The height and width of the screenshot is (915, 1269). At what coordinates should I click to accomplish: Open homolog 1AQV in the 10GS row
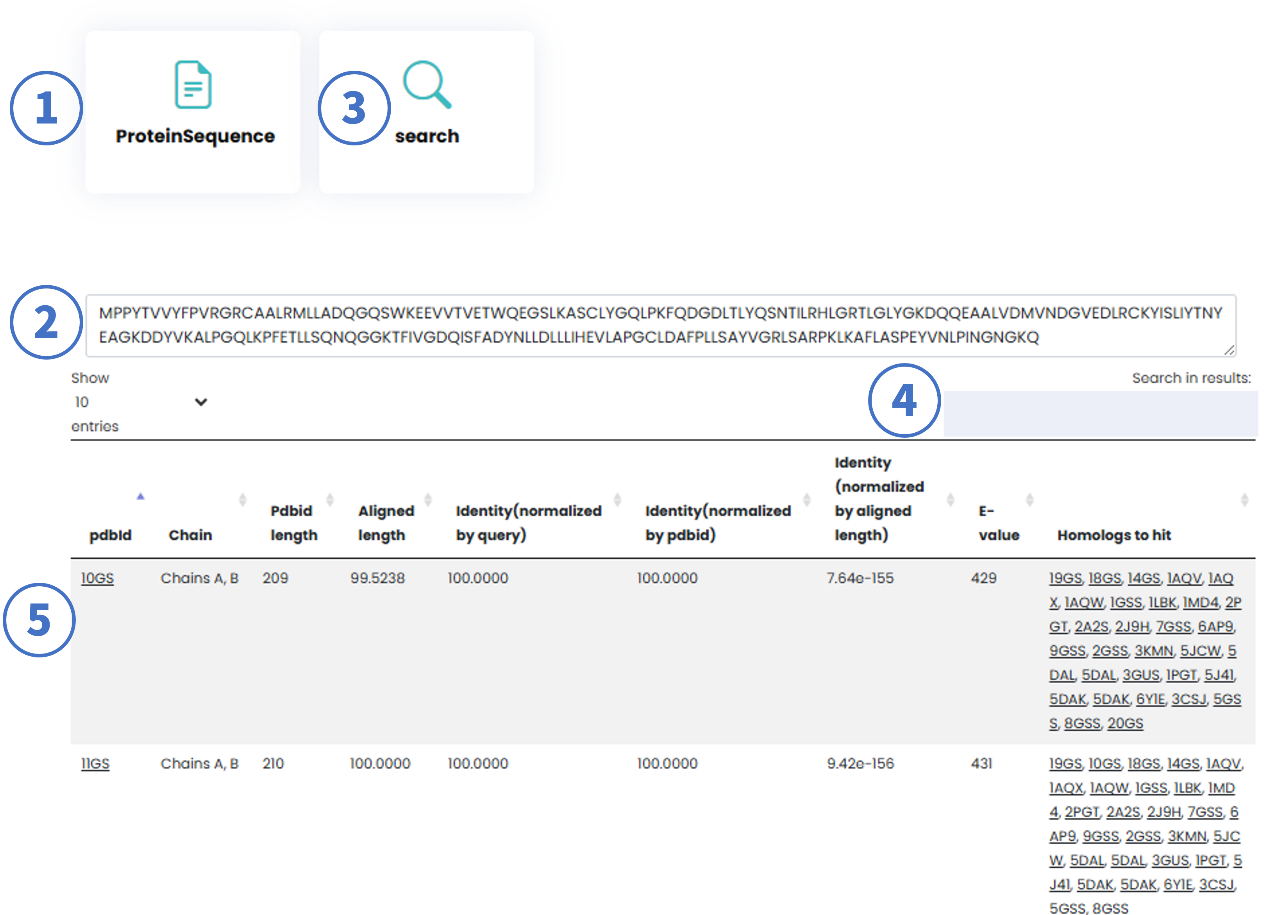tap(1184, 579)
